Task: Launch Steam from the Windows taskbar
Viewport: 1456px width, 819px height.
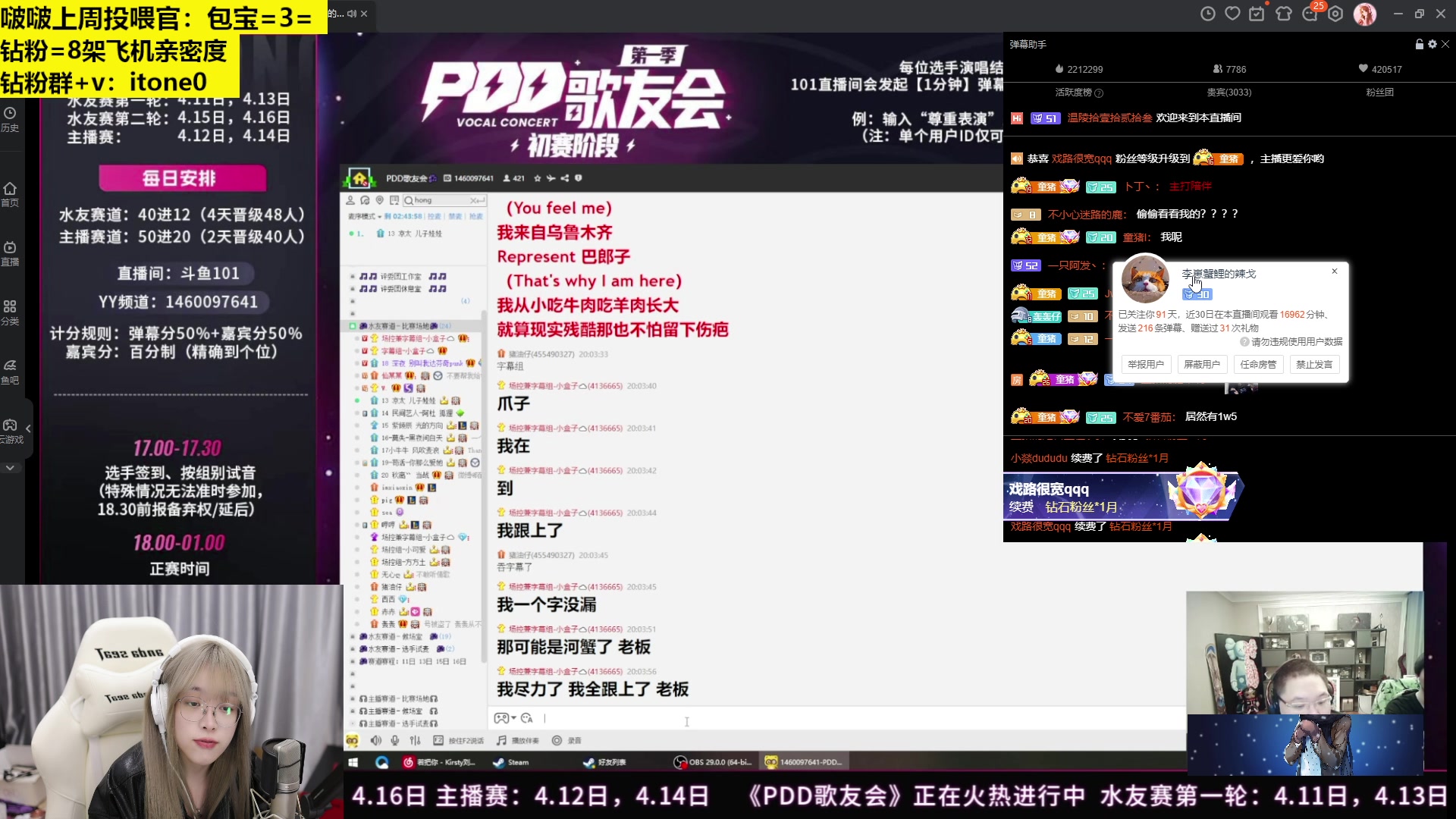Action: tap(499, 762)
